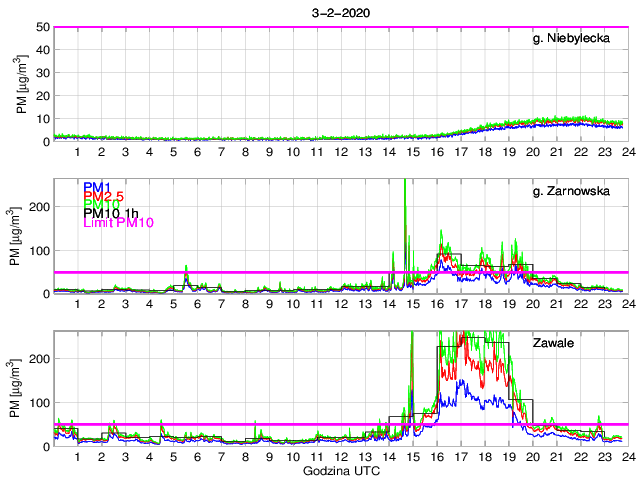Screen dimensions: 640x480
Task: Click the 200 tick on Zarnowska chart y-axis
Action: pos(39,206)
